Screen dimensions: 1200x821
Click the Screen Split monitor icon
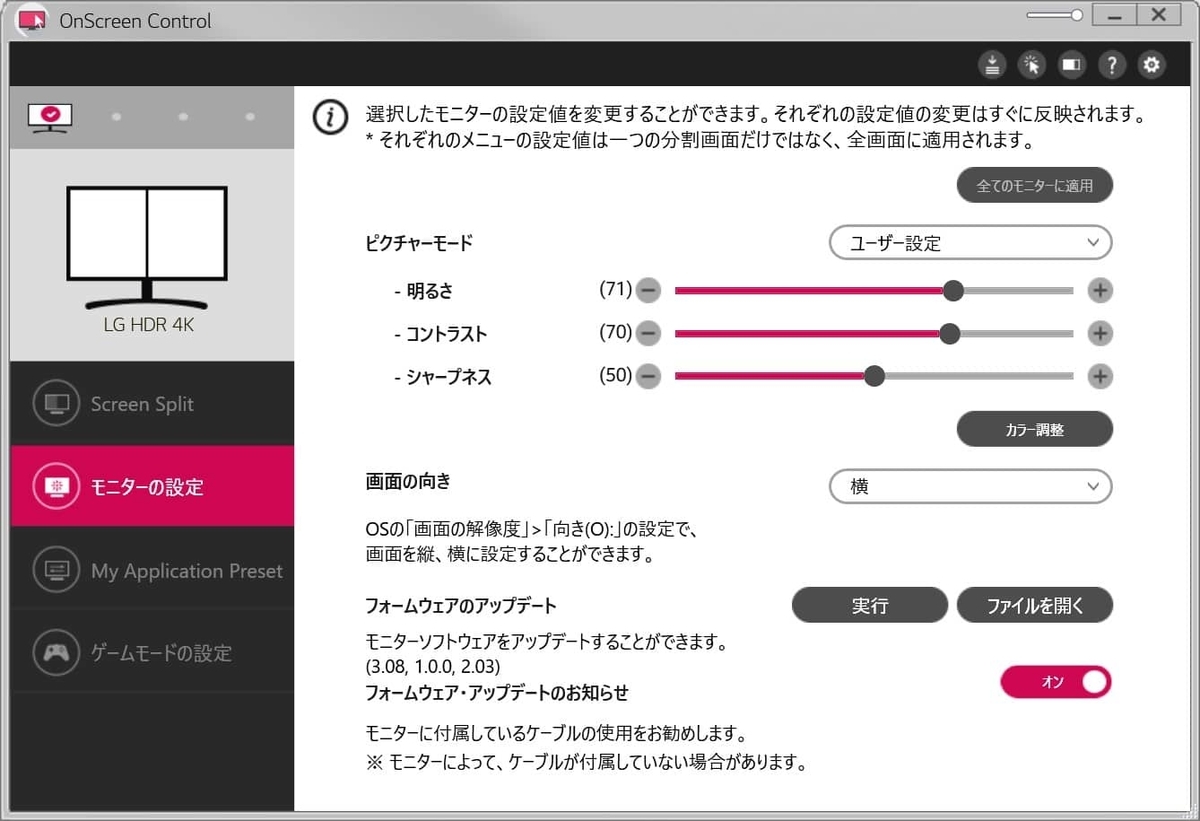tap(57, 404)
